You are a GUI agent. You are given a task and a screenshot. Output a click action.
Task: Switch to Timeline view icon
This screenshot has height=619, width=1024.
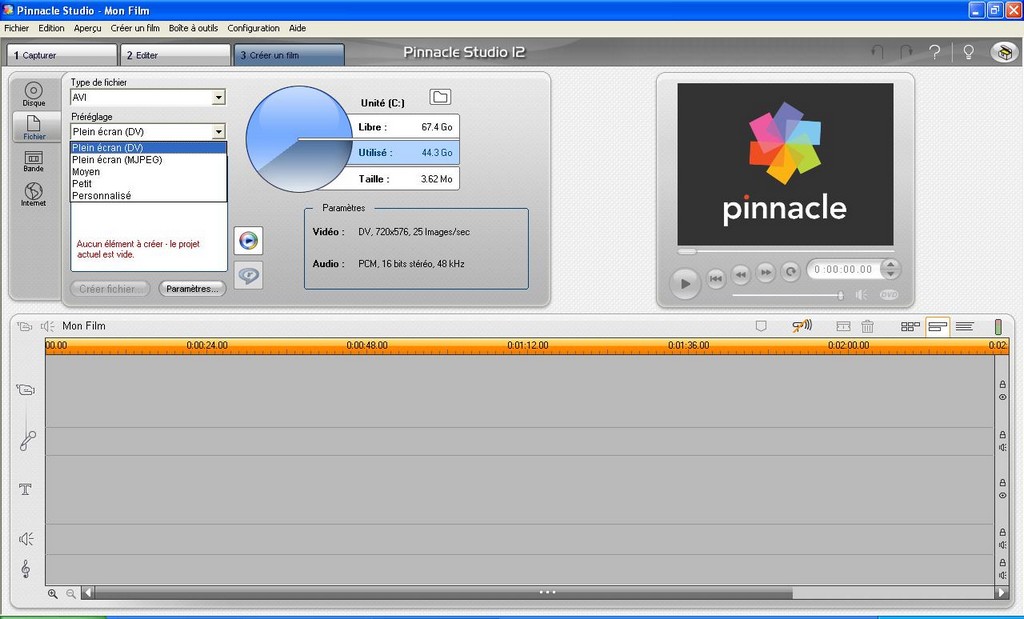click(938, 326)
